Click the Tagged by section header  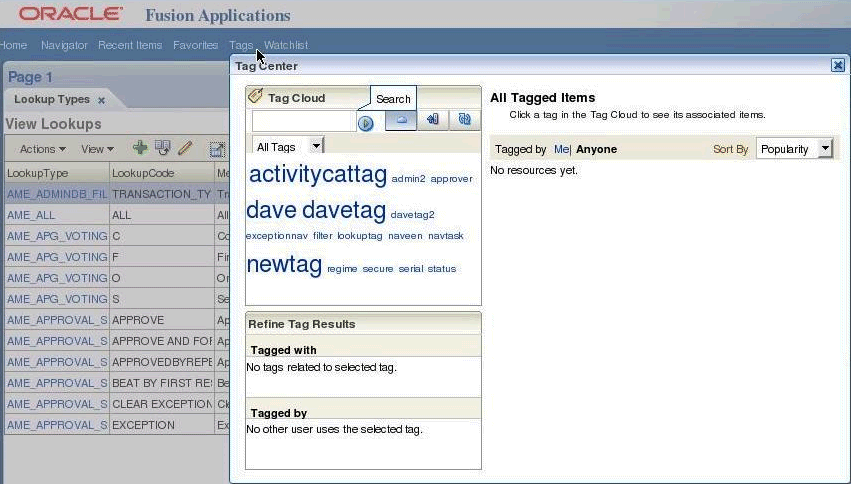[x=279, y=413]
